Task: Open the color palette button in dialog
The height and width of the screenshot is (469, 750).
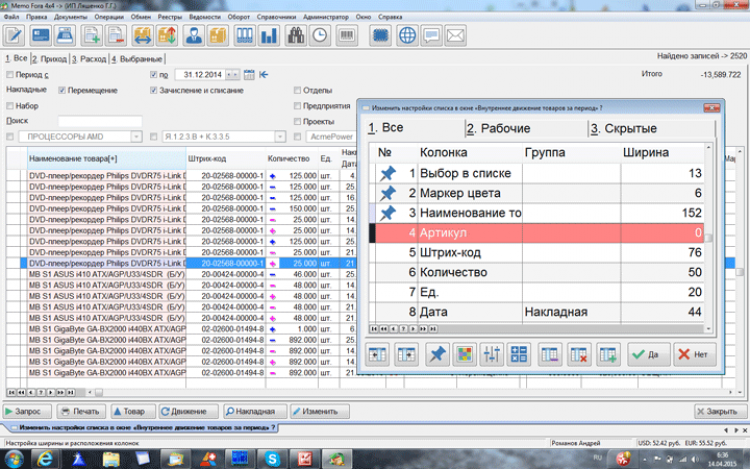Action: [464, 354]
